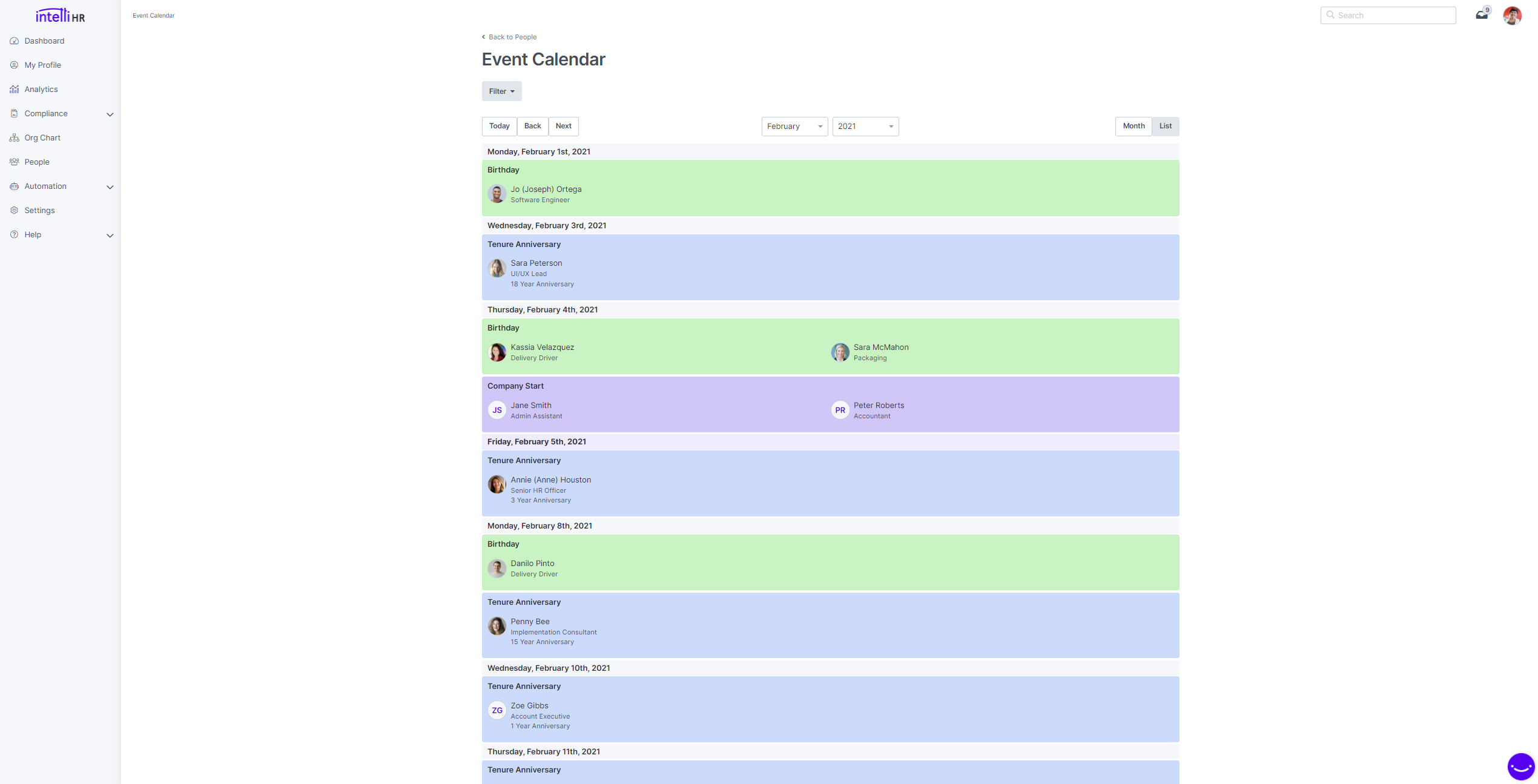Click the Today button
The width and height of the screenshot is (1538, 784).
click(499, 126)
